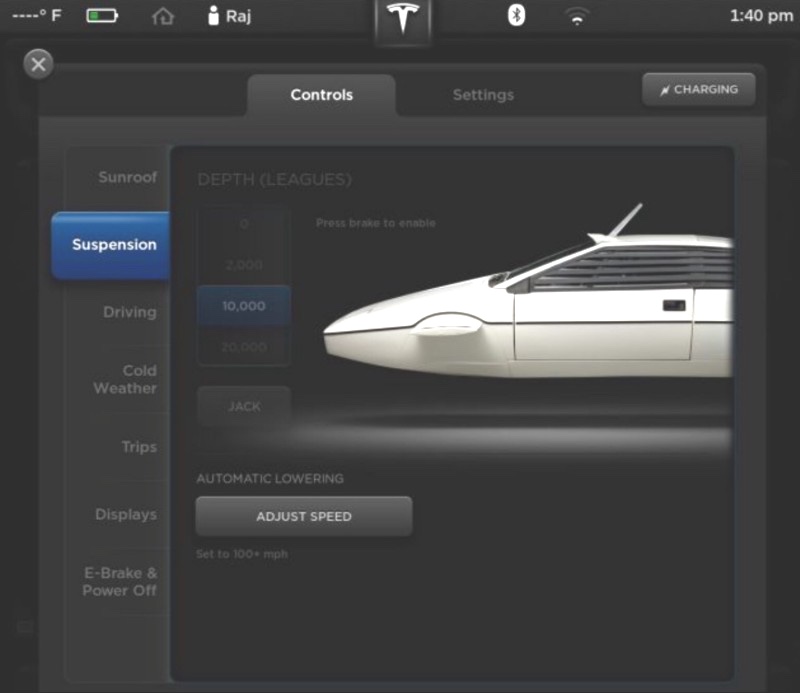This screenshot has width=800, height=693.
Task: Close the Controls panel with the X
Action: coord(38,64)
